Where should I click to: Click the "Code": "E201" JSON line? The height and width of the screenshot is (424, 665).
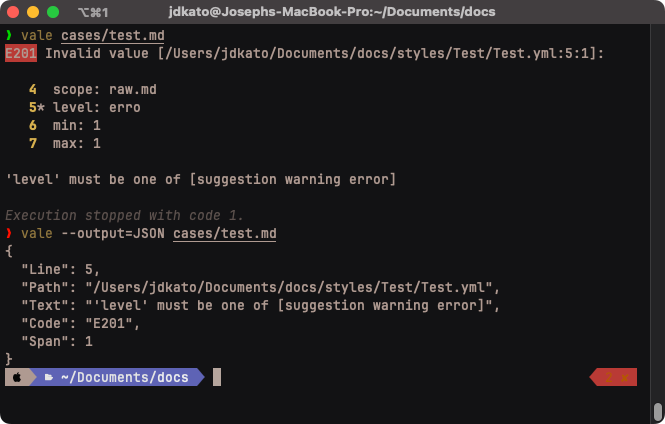pyautogui.click(x=82, y=323)
